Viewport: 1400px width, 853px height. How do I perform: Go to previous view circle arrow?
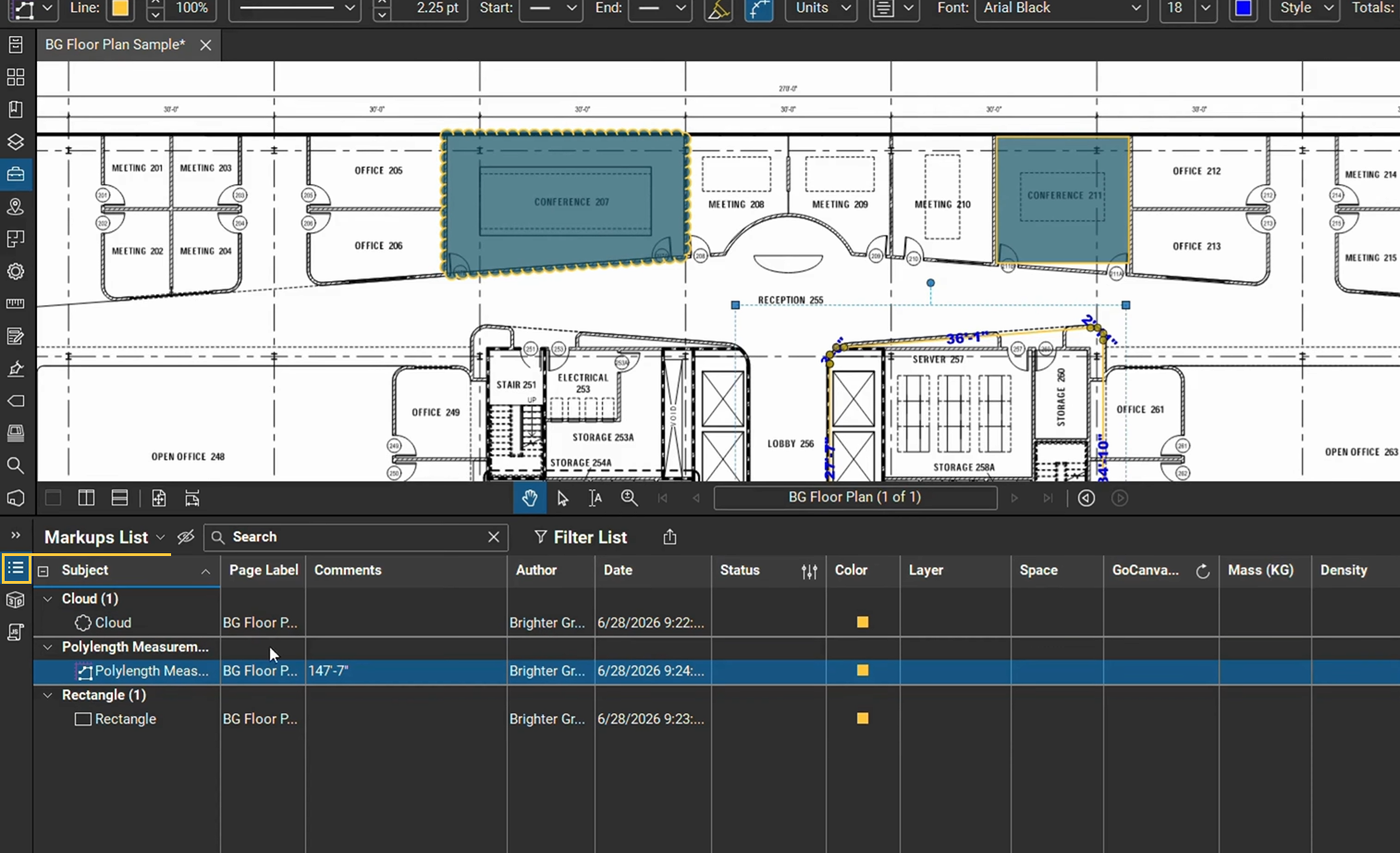coord(1087,498)
